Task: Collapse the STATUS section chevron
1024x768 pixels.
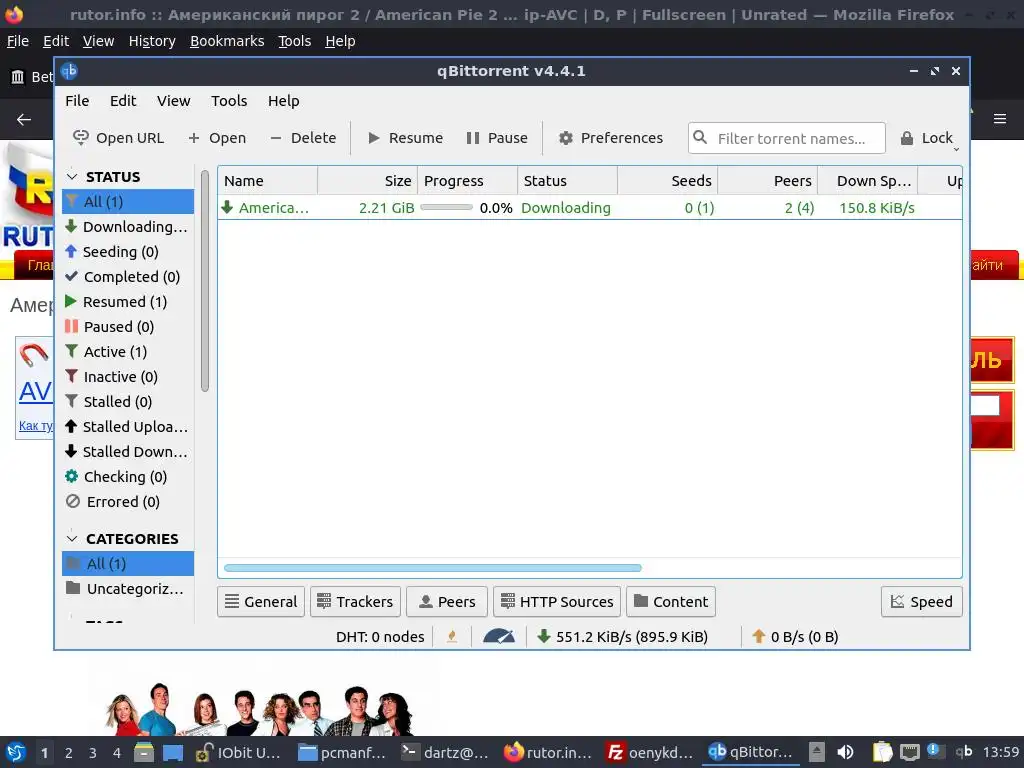Action: 72,176
